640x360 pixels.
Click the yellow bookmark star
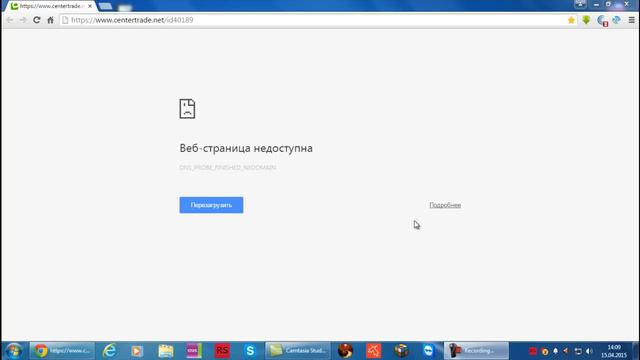coord(571,20)
